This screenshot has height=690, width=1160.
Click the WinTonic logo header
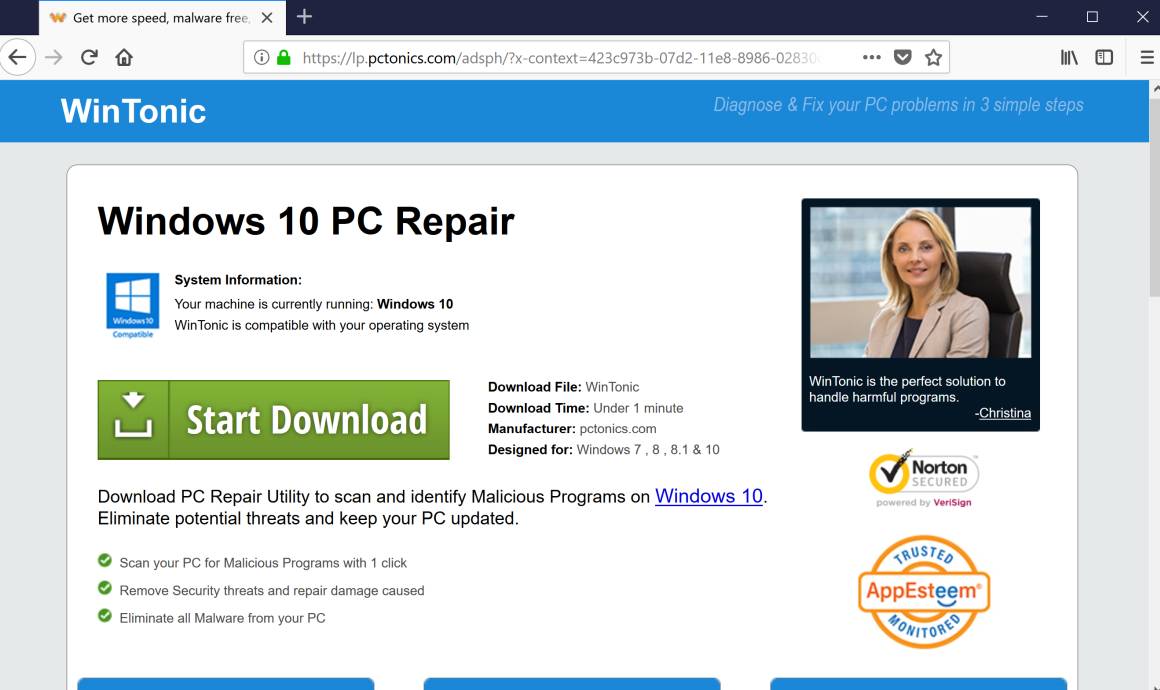pos(133,111)
